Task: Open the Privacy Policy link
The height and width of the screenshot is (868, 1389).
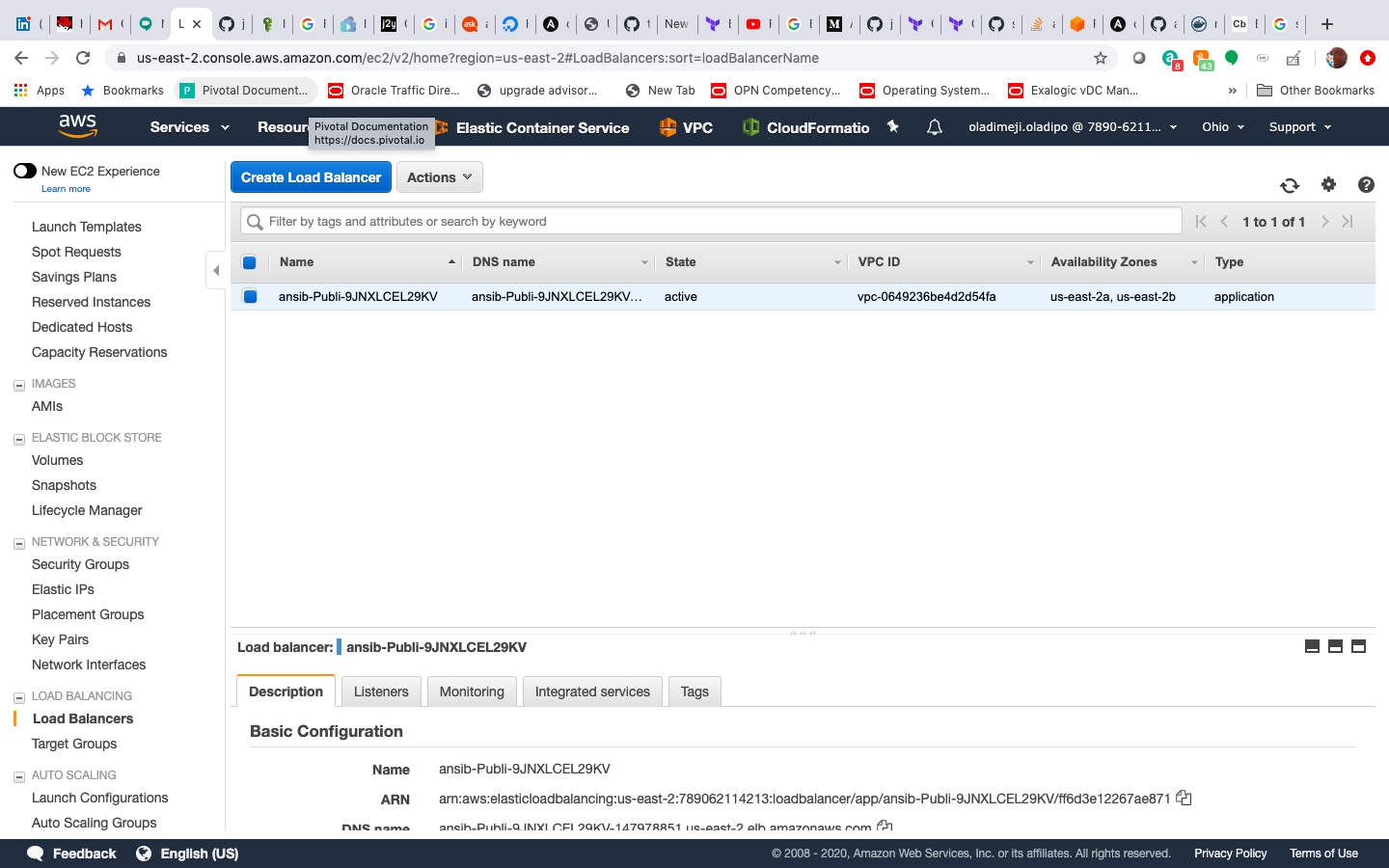Action: [1230, 854]
